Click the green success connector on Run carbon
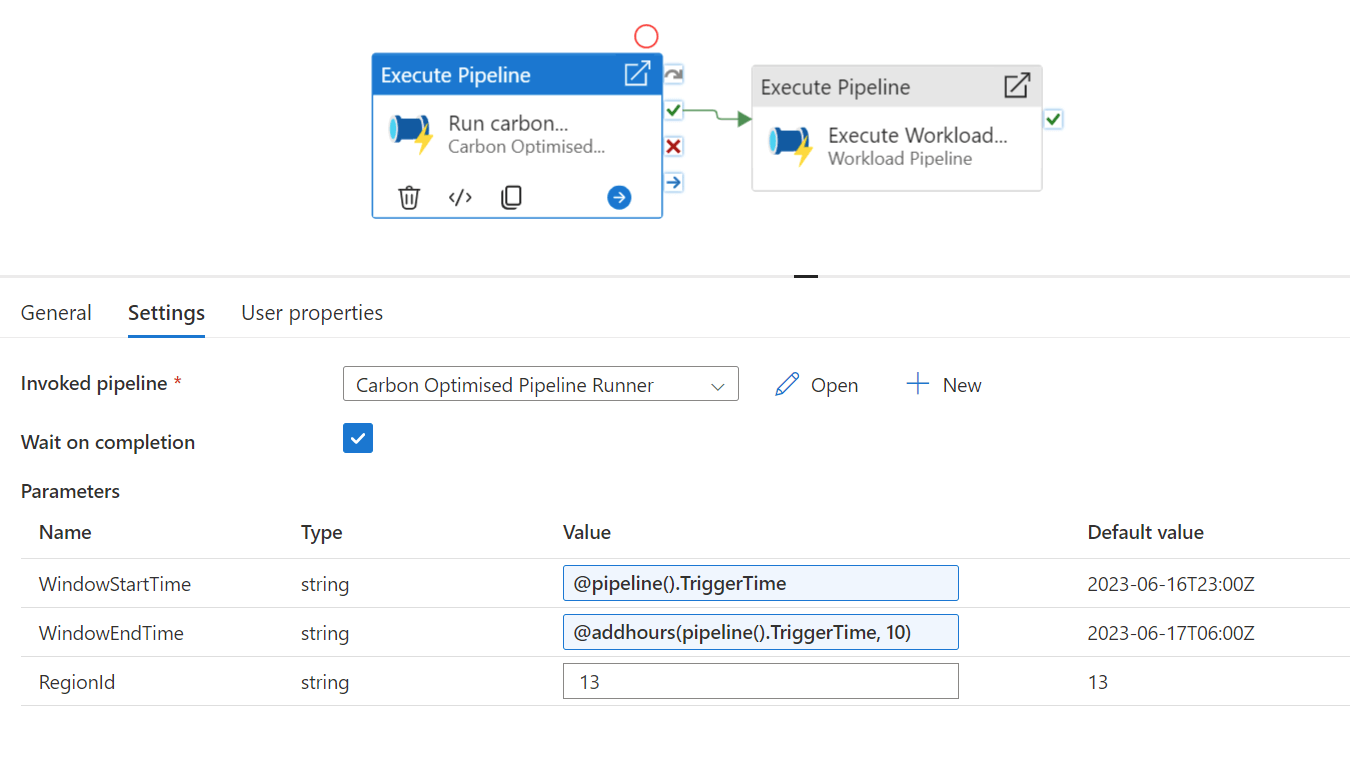Viewport: 1350px width, 769px height. click(674, 110)
